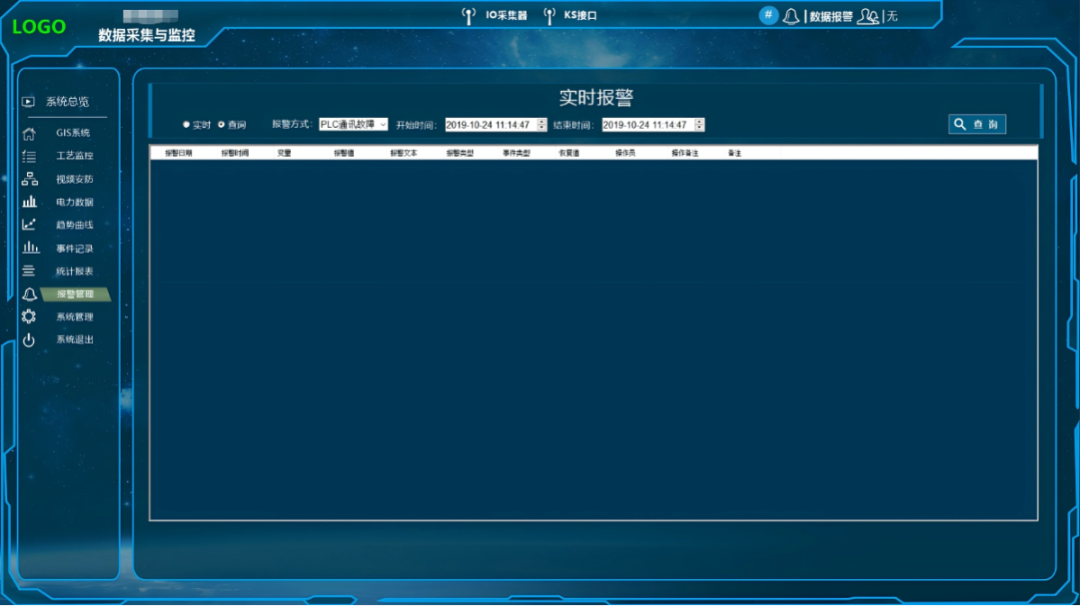1080x606 pixels.
Task: Click the blue # circle icon
Action: (x=768, y=15)
